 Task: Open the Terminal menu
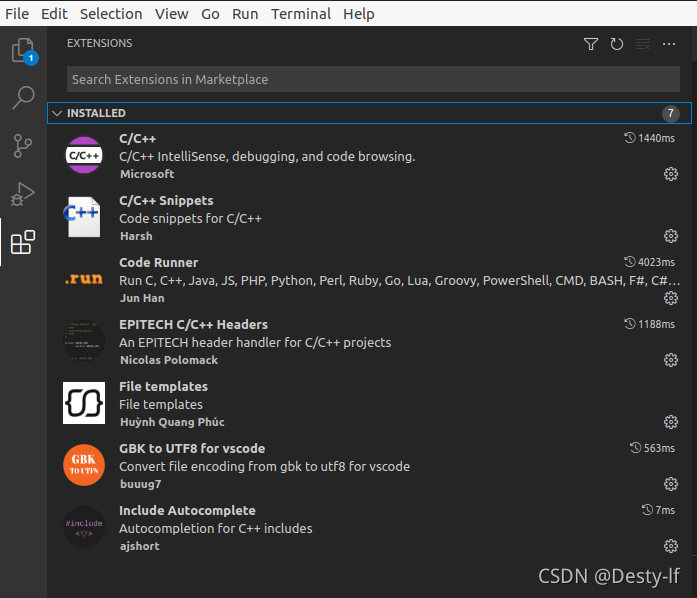[301, 14]
